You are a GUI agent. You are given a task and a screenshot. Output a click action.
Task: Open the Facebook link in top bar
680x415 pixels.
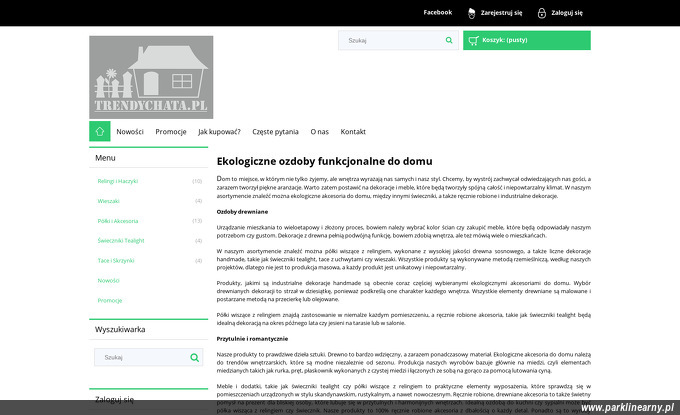[438, 13]
